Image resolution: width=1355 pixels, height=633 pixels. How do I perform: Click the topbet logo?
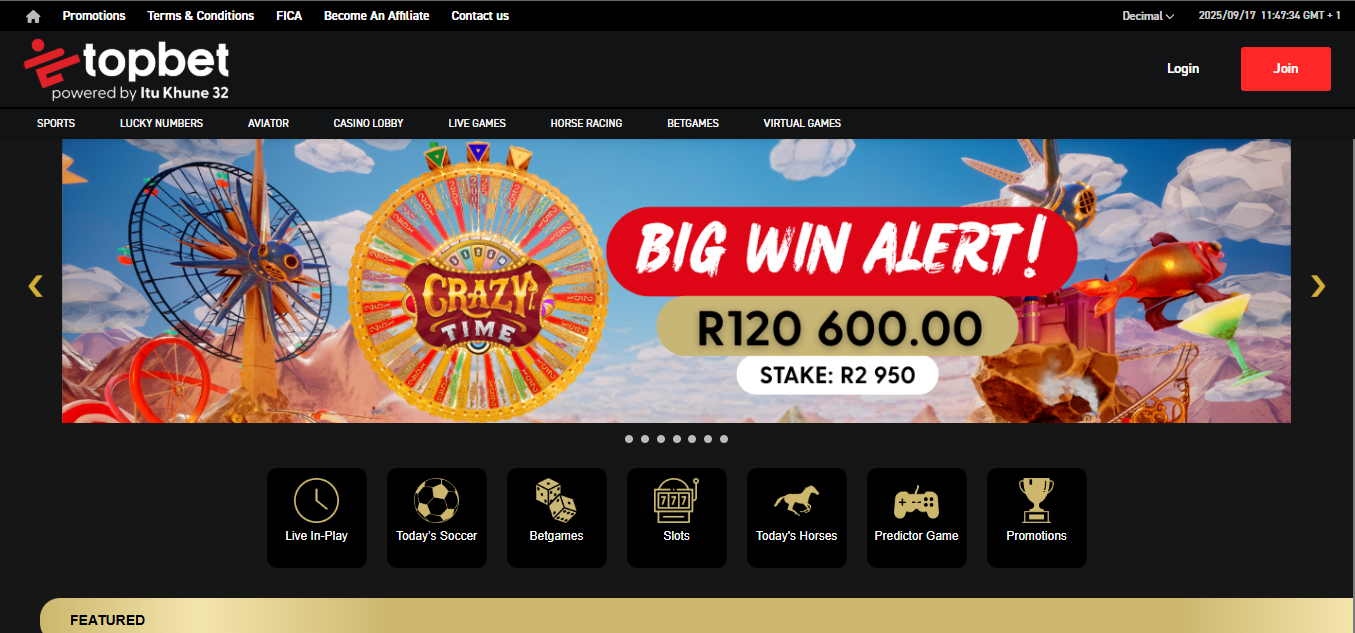[x=127, y=69]
